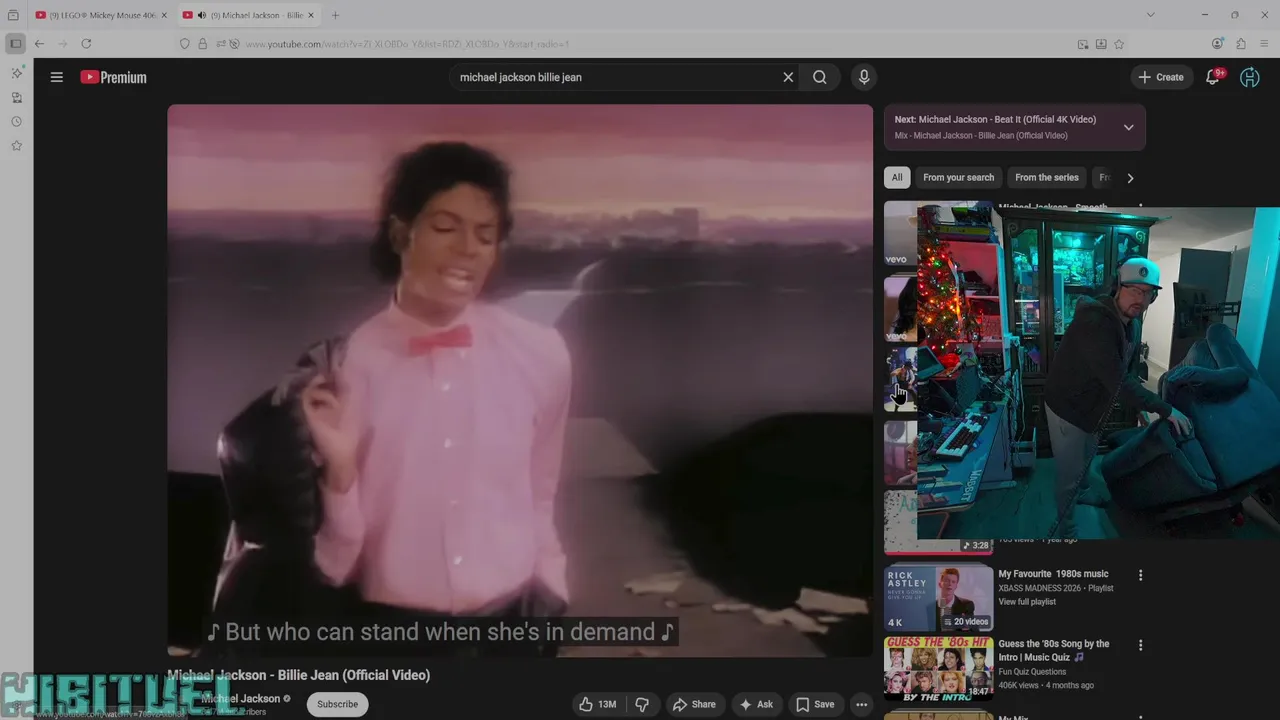Run search with the magnifier button

coord(820,77)
